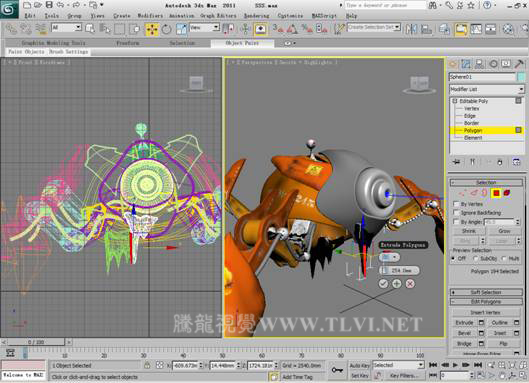Click the Select Object tool icon
Image resolution: width=529 pixels, height=383 pixels.
(90, 29)
